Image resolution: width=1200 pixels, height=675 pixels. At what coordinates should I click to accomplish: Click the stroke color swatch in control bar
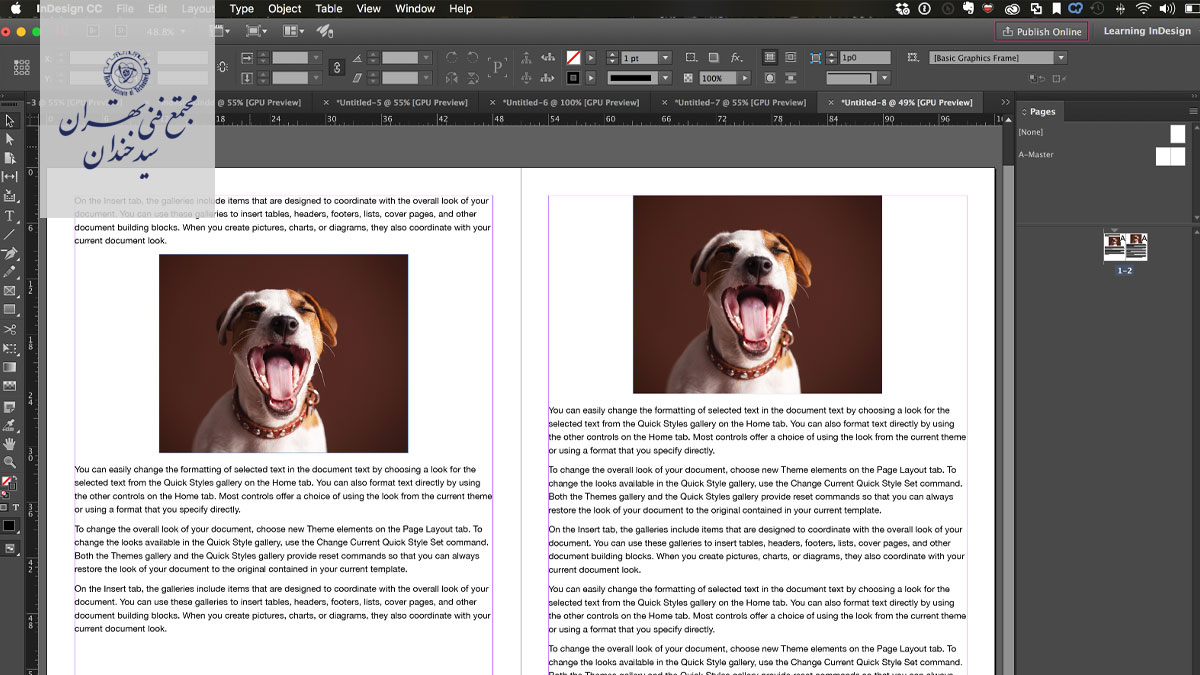coord(573,78)
